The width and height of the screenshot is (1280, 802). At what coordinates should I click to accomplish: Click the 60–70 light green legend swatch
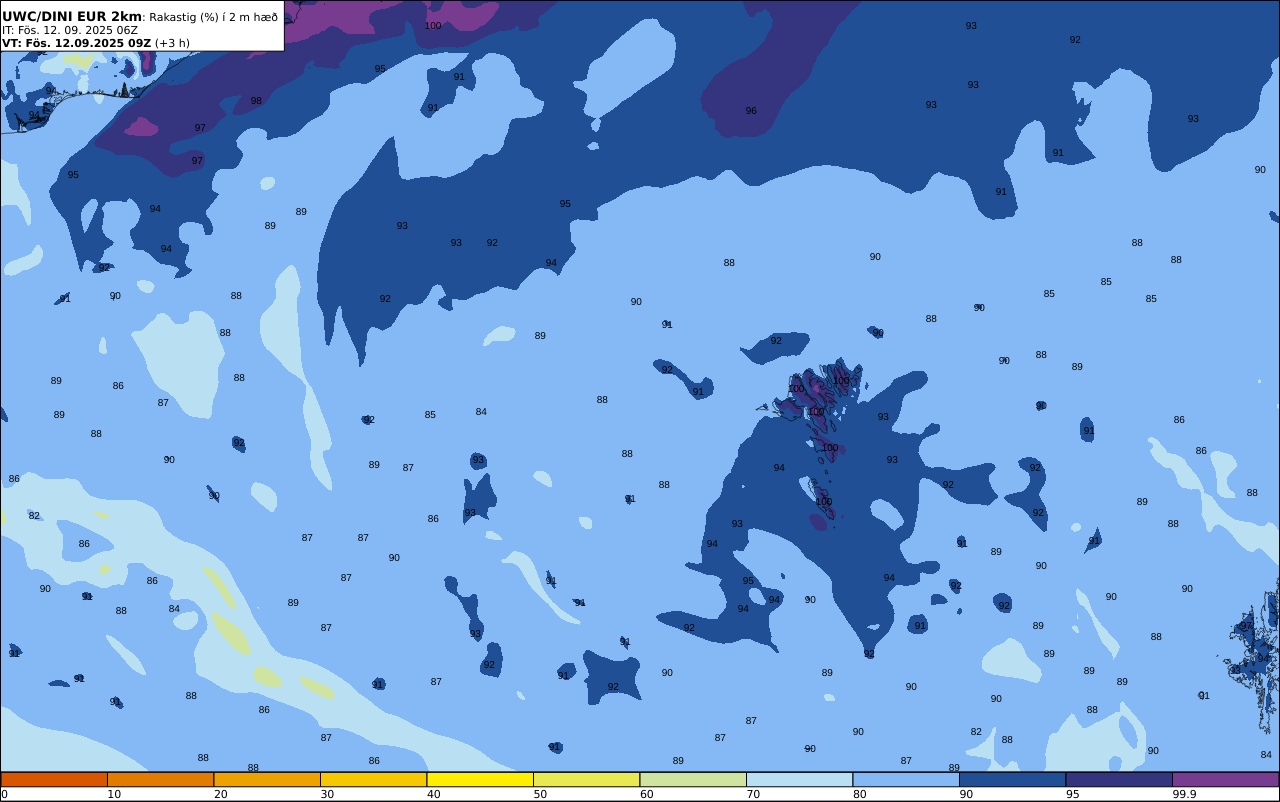click(x=693, y=779)
